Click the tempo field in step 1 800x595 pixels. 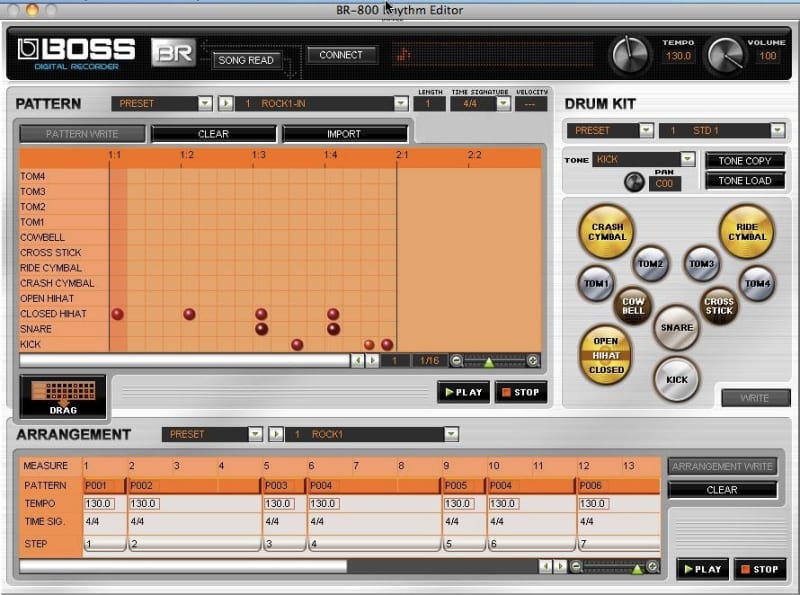[x=99, y=504]
